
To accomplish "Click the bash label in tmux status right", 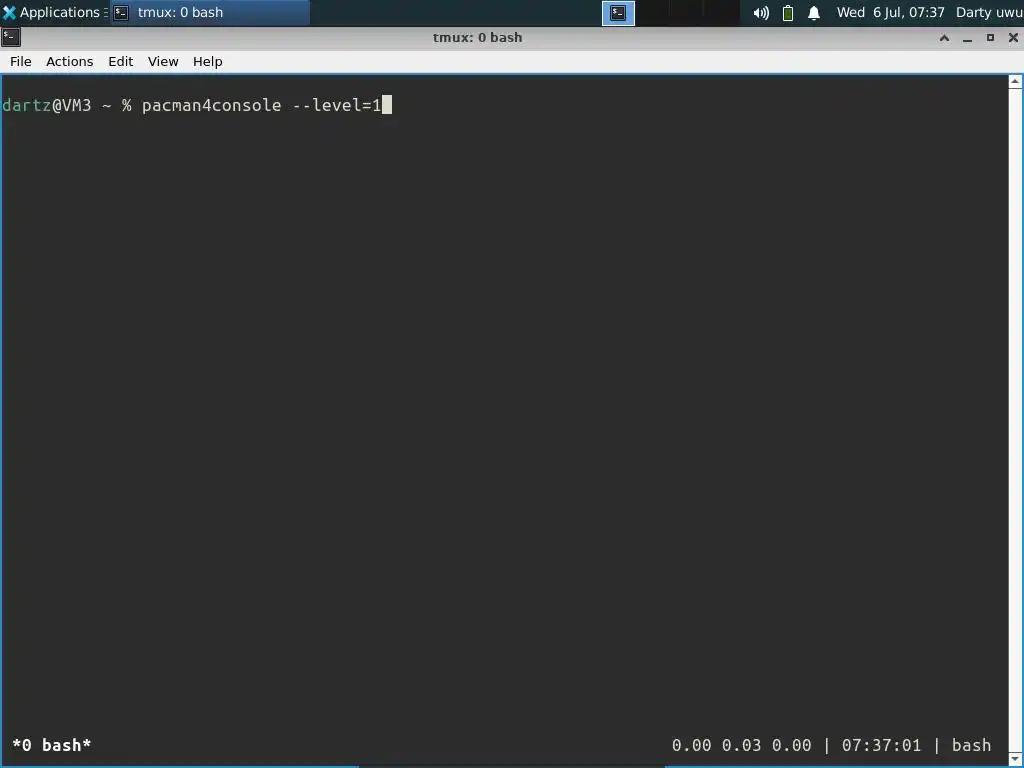I will pyautogui.click(x=971, y=745).
